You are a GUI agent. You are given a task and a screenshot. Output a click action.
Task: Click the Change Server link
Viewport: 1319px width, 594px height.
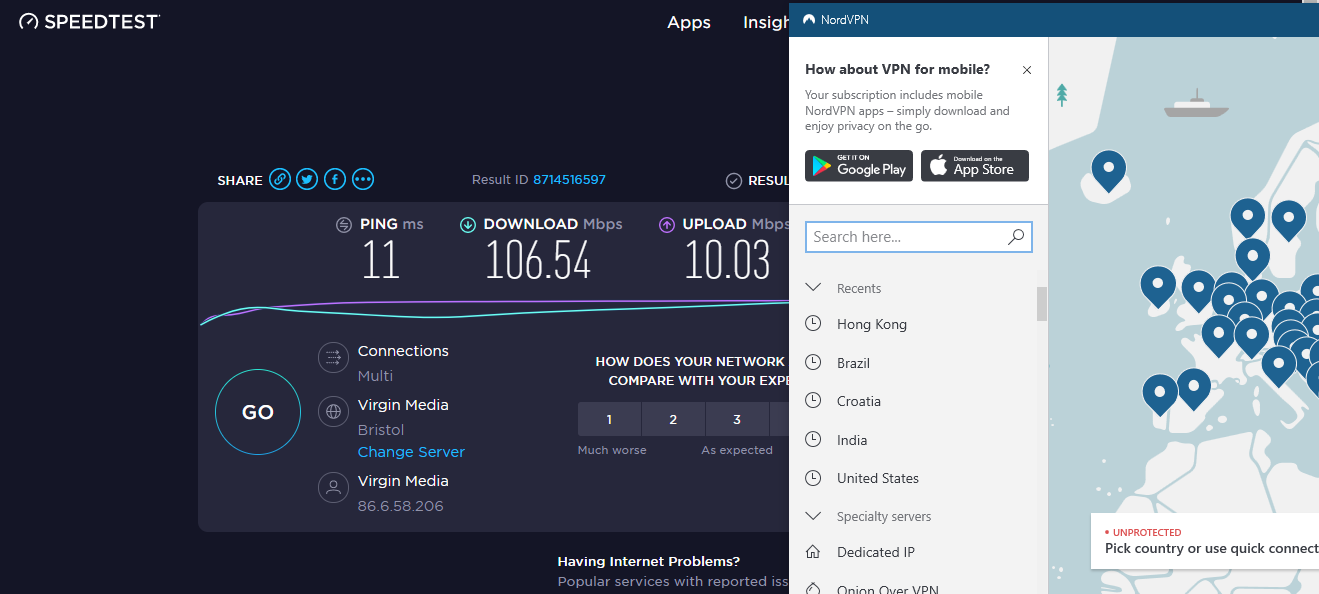[411, 452]
